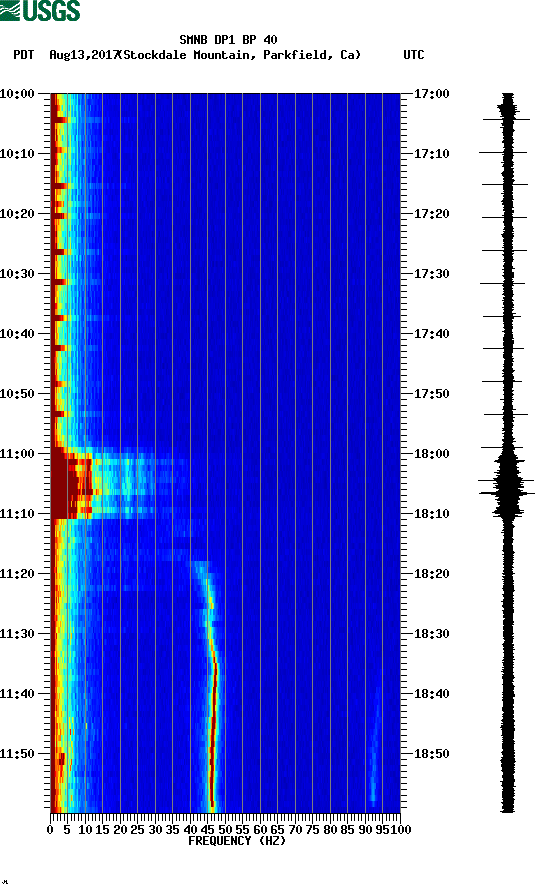Screen dimensions: 552x893
Task: Click the 100 Hz frequency axis label
Action: [401, 830]
